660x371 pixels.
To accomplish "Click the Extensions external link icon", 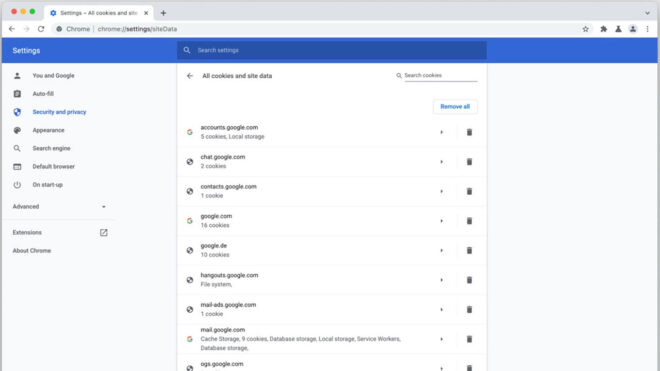I will (104, 232).
